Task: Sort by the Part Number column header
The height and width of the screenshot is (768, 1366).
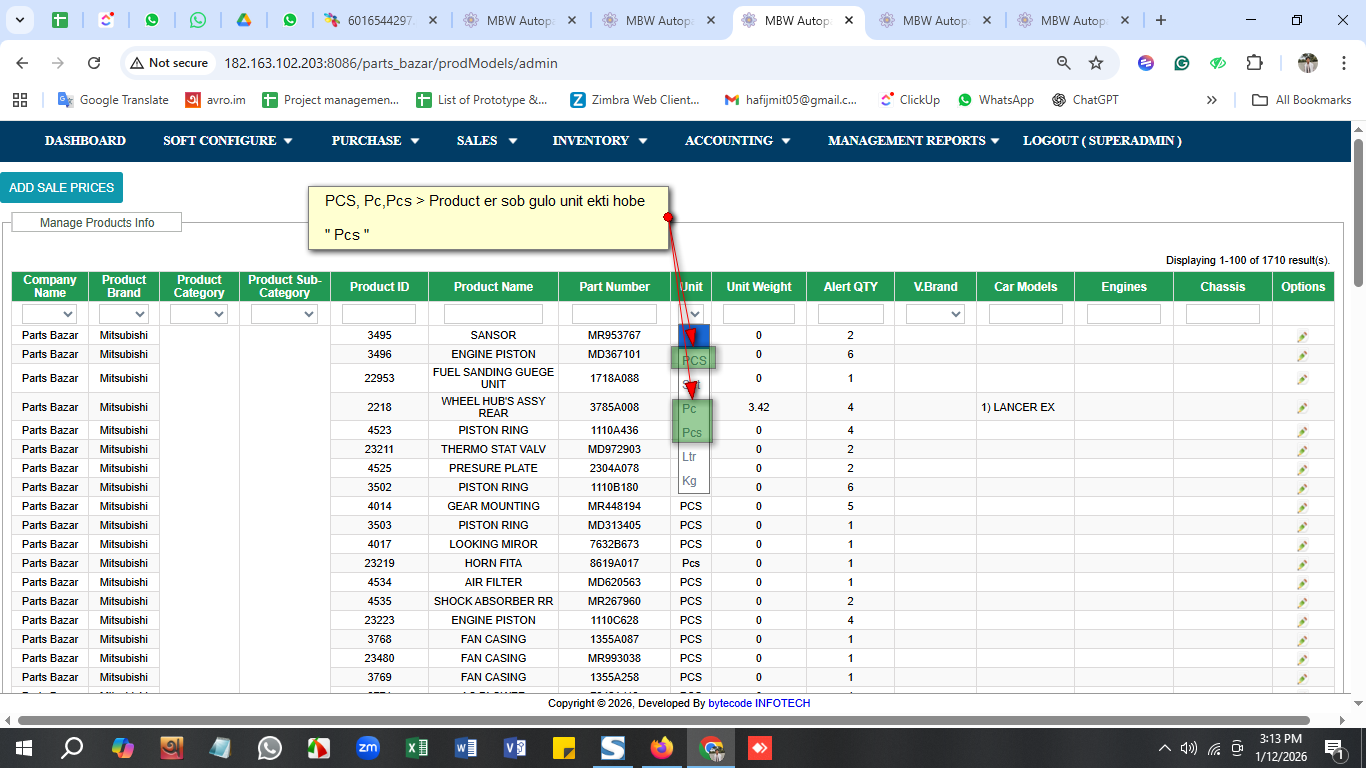Action: click(x=614, y=287)
